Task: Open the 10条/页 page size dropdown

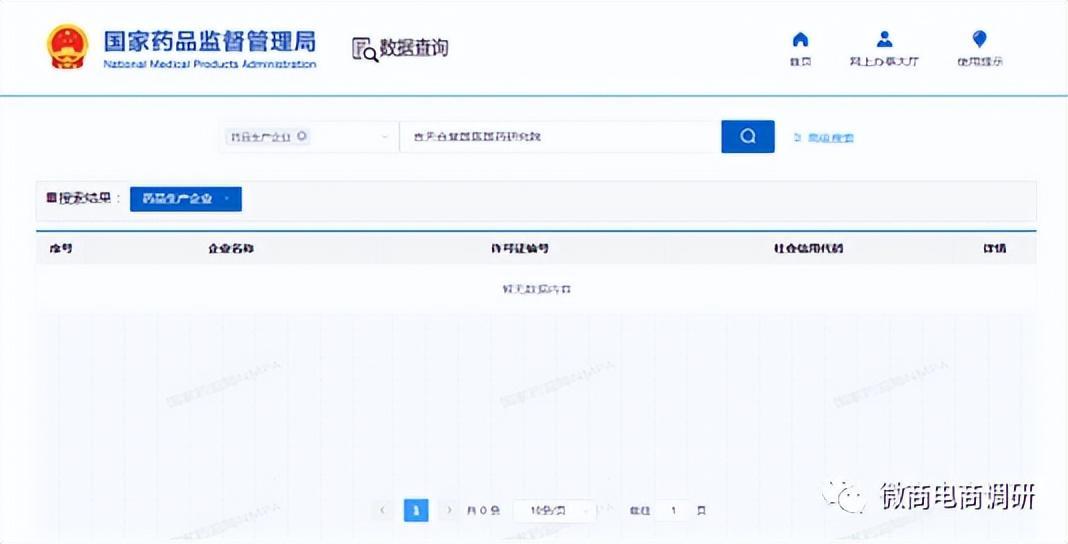Action: [553, 511]
